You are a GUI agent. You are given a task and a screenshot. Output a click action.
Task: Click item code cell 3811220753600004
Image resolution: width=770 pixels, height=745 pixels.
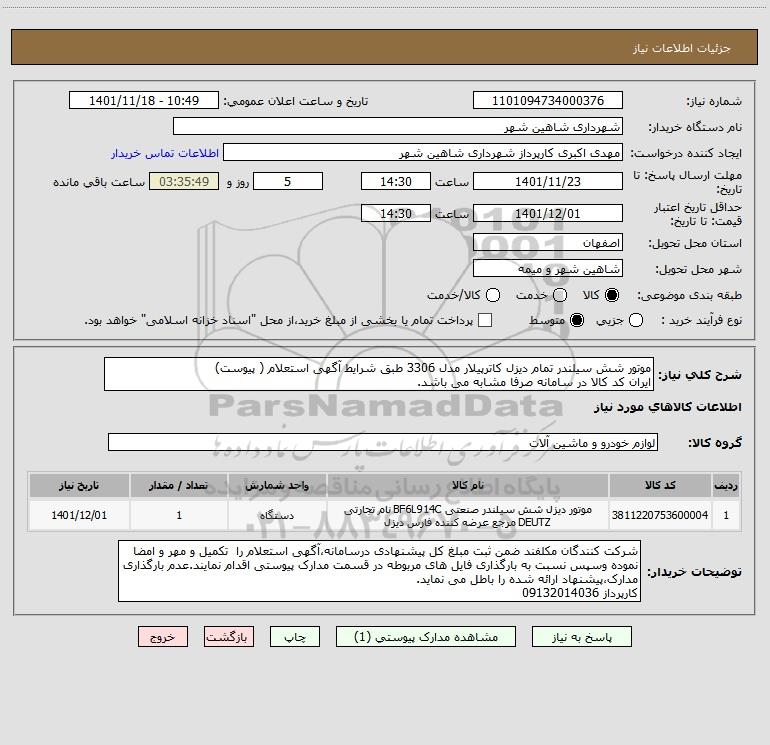[660, 515]
